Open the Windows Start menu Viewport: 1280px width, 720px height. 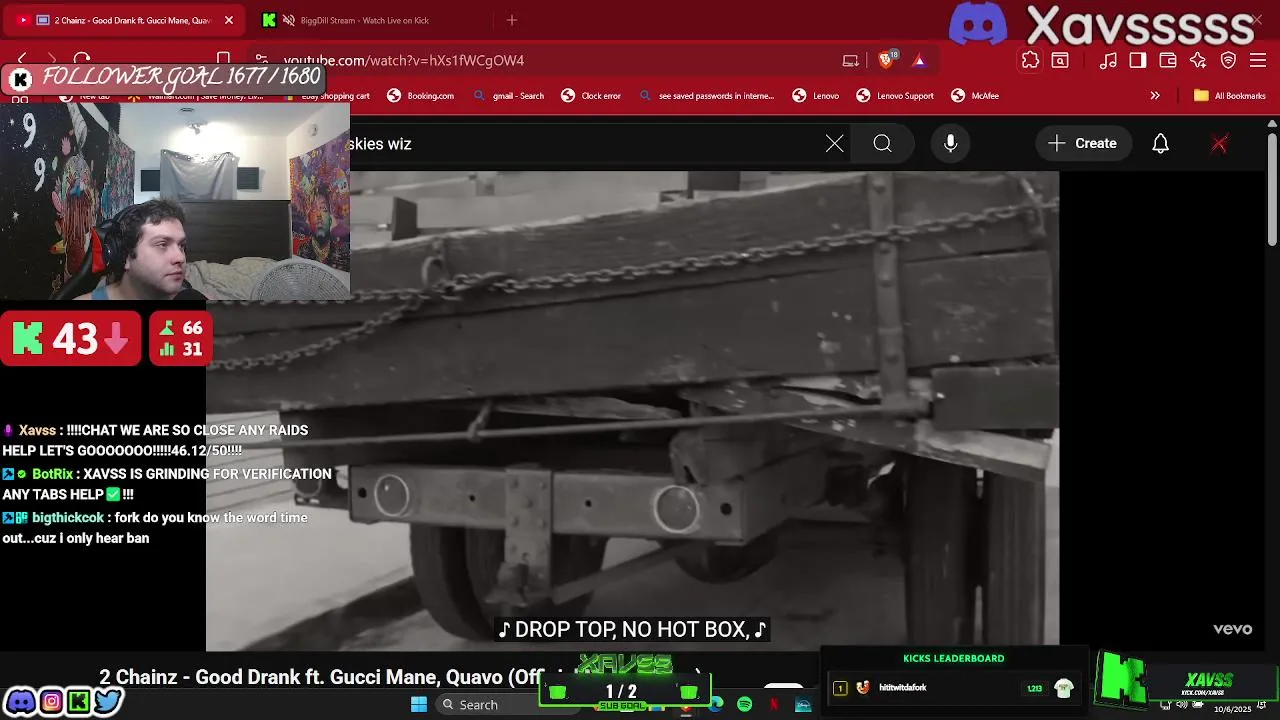419,705
